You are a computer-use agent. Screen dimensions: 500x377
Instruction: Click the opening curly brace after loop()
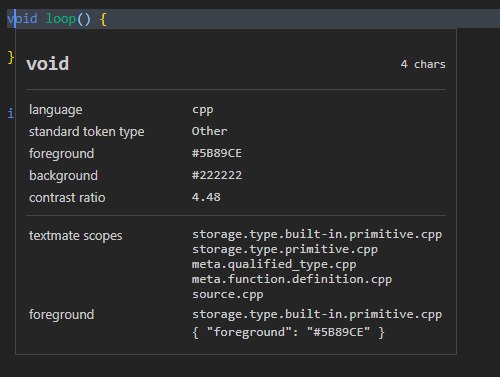click(x=103, y=19)
